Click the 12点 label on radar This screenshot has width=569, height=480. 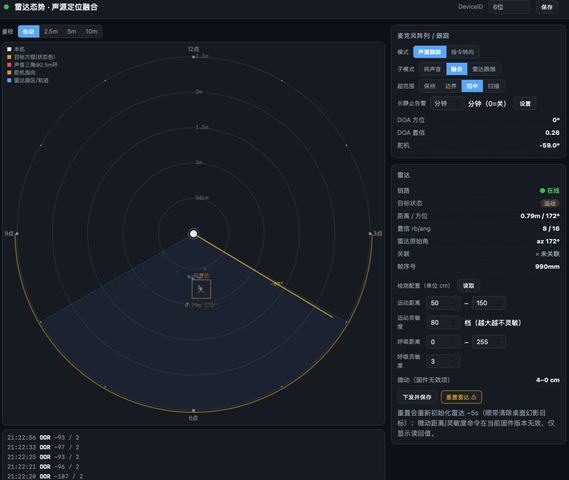(193, 49)
